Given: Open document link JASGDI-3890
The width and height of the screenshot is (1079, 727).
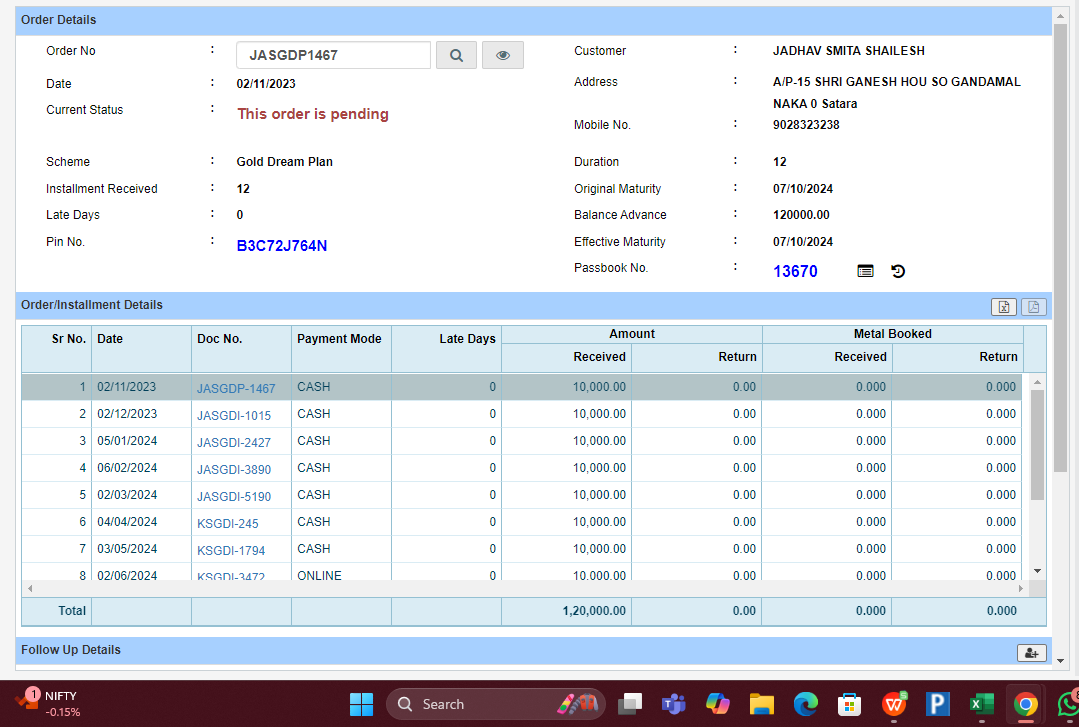Looking at the screenshot, I should (234, 469).
